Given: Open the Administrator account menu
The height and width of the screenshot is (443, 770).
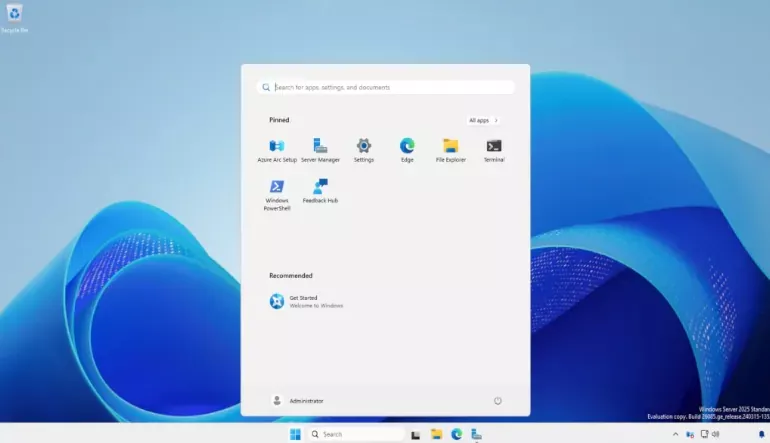Looking at the screenshot, I should point(298,401).
